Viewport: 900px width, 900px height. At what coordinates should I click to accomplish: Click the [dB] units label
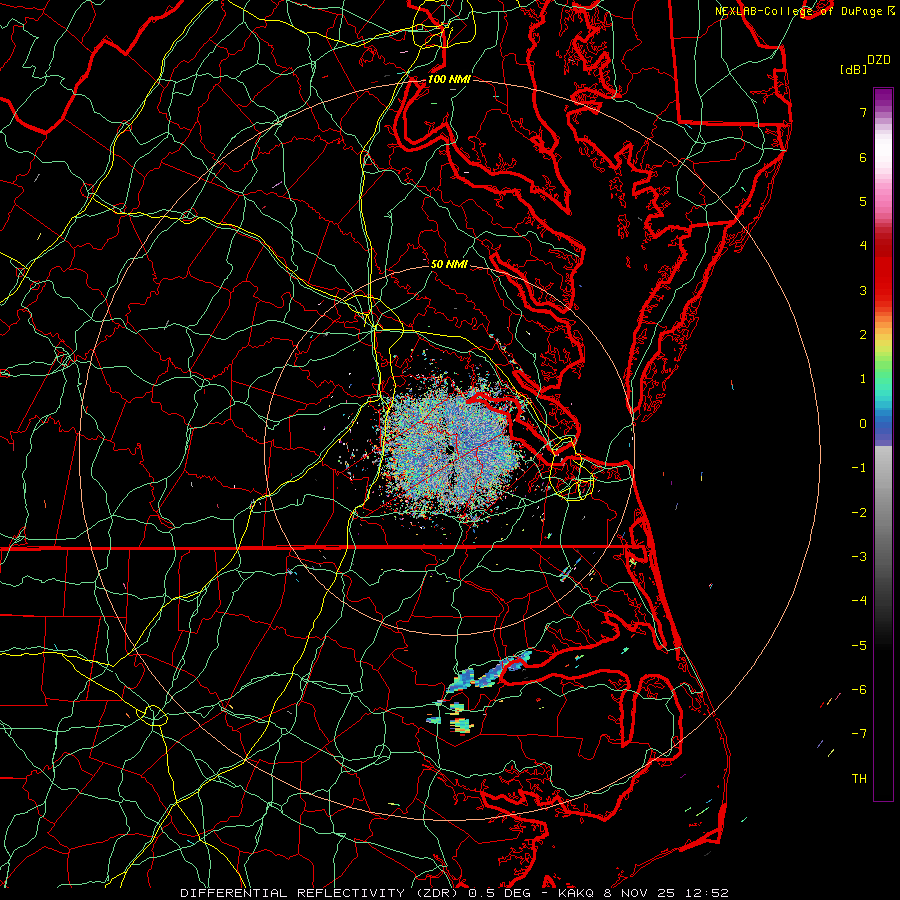(x=853, y=69)
